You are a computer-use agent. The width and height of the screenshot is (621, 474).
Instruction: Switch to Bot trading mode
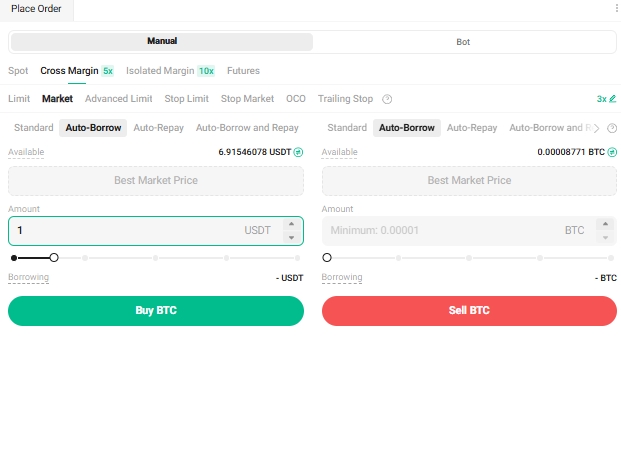coord(463,42)
